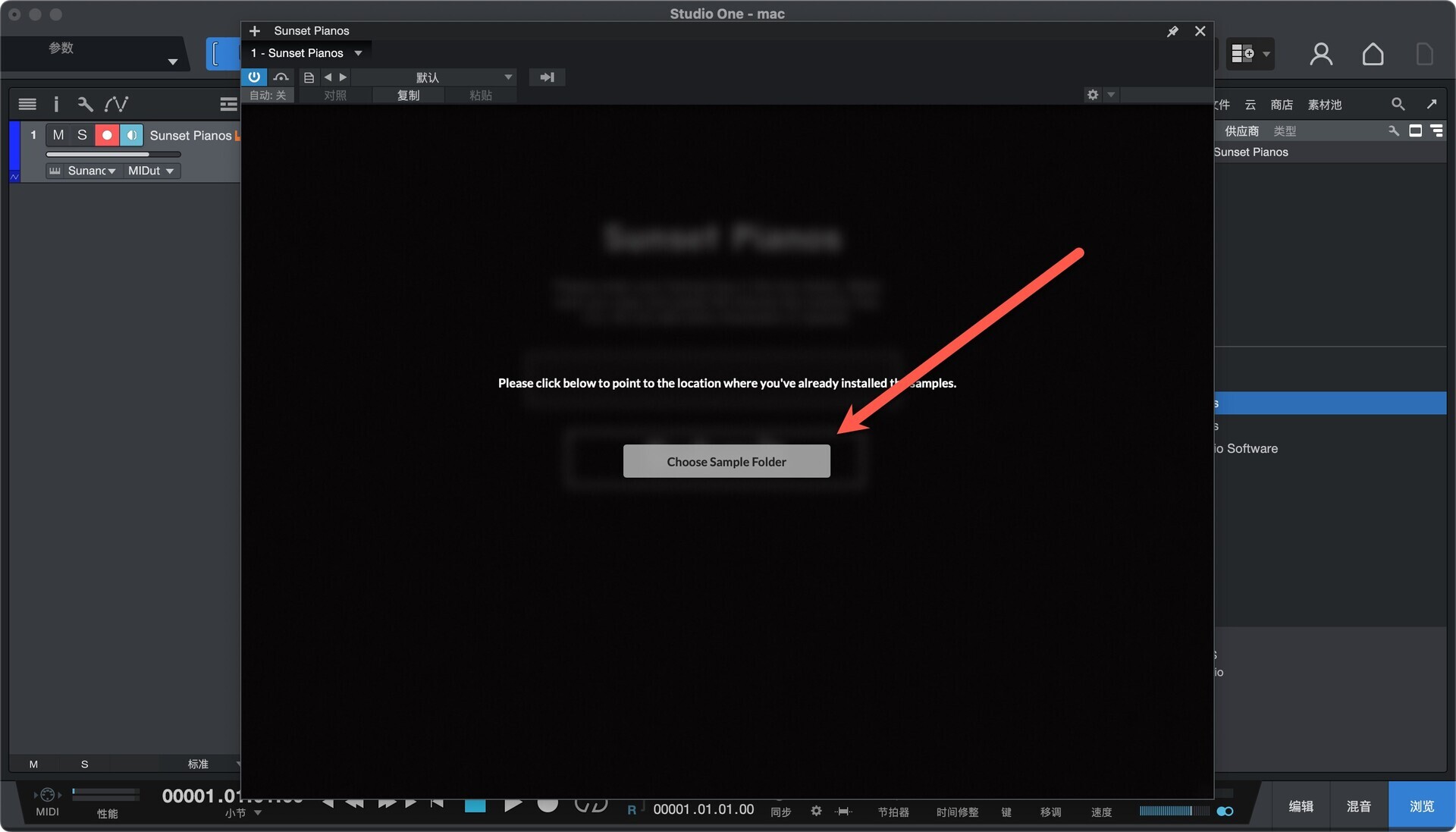Switch browser to 云 cloud tab
This screenshot has width=1456, height=832.
(x=1250, y=105)
